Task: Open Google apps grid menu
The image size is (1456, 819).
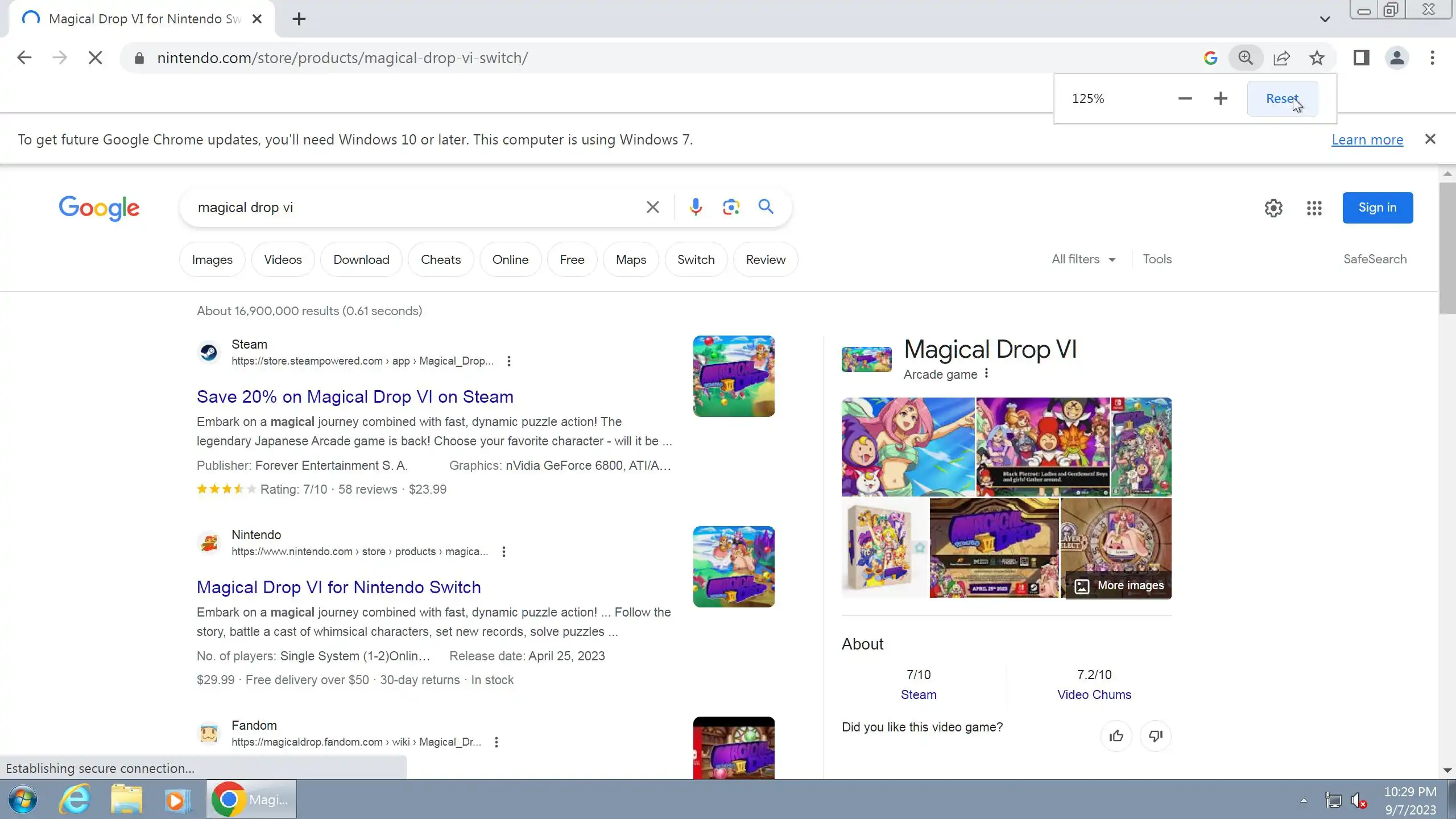Action: click(1314, 208)
